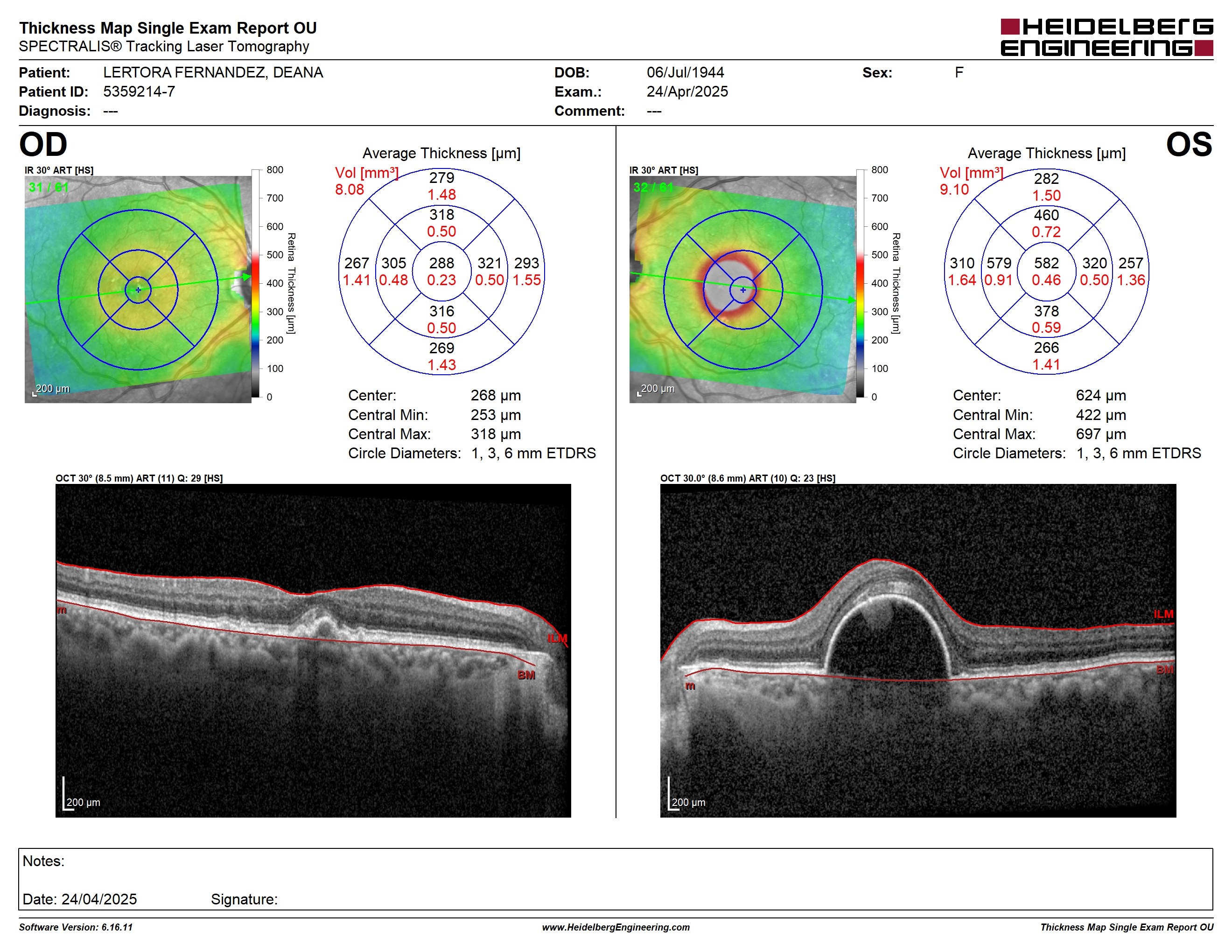1232x952 pixels.
Task: Click OS inner left sector thickness 579
Action: [999, 263]
